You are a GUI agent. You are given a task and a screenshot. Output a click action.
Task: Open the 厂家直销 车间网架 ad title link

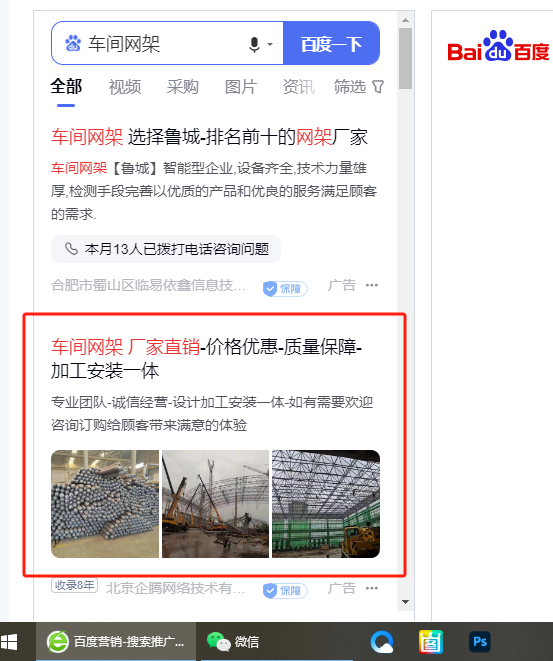[207, 359]
